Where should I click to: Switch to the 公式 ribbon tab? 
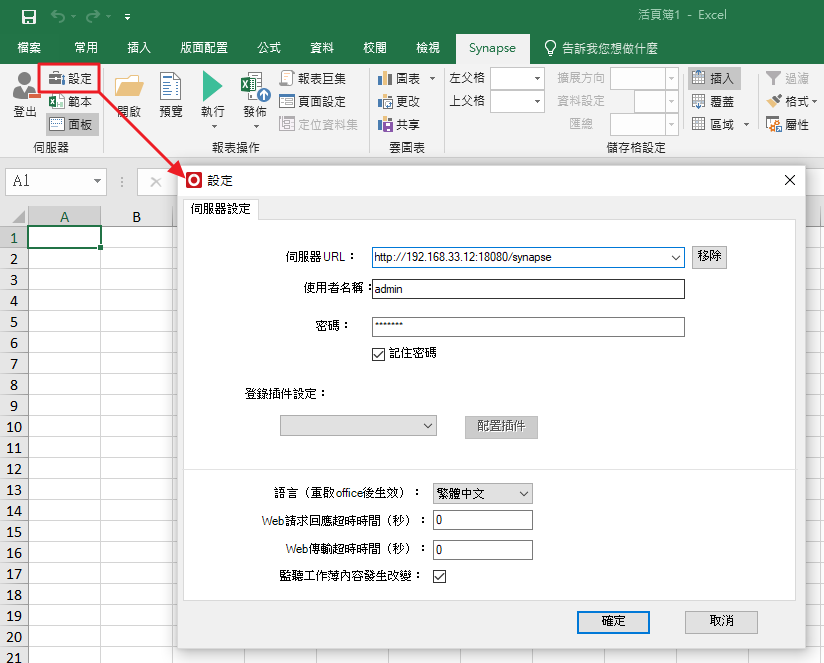[269, 48]
